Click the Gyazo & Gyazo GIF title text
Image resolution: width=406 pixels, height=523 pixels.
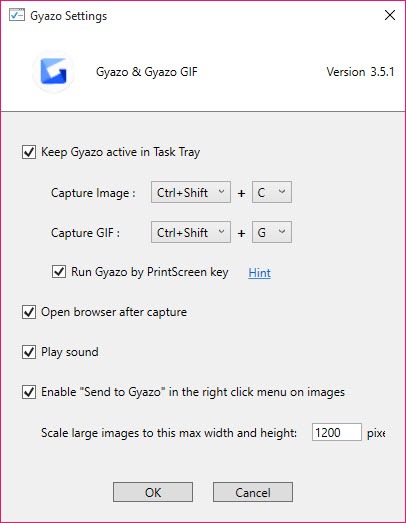[147, 72]
